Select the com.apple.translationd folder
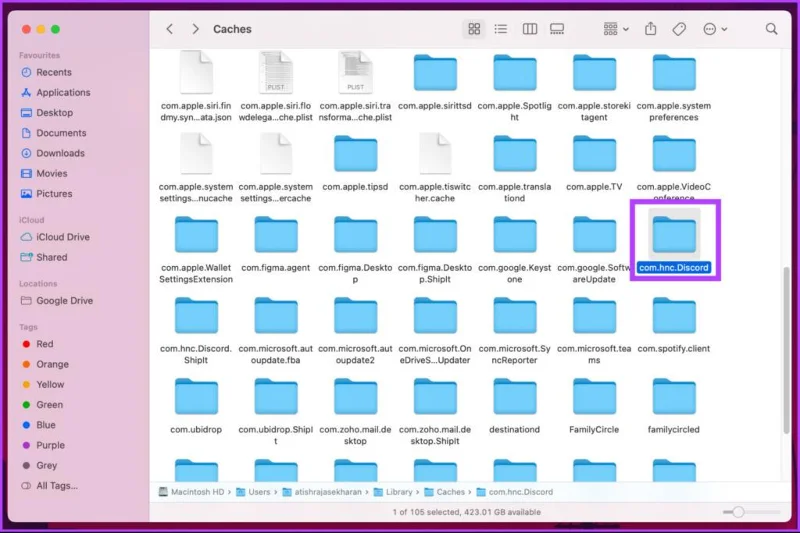800x533 pixels. tap(514, 168)
